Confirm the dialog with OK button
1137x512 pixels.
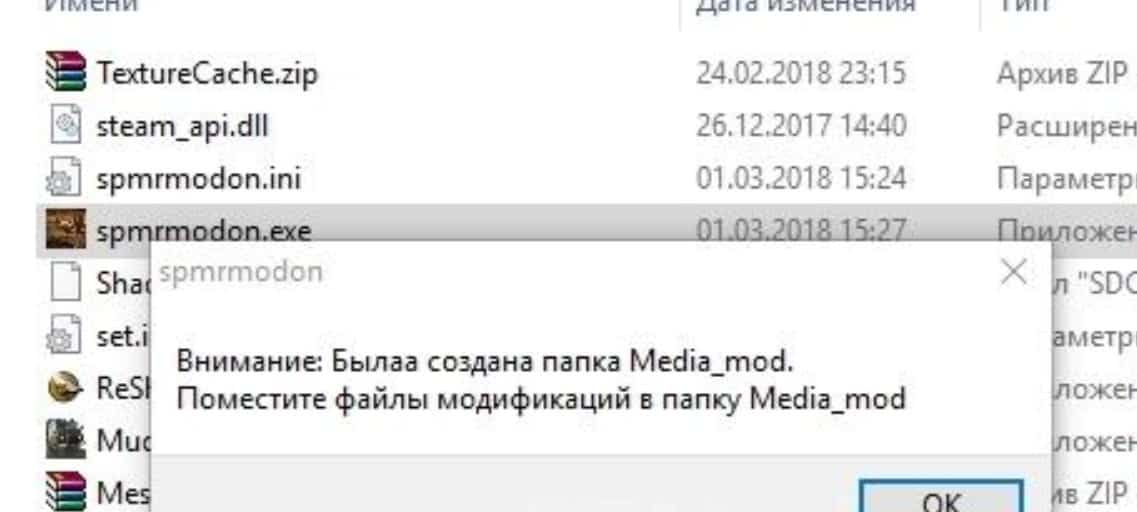point(941,497)
